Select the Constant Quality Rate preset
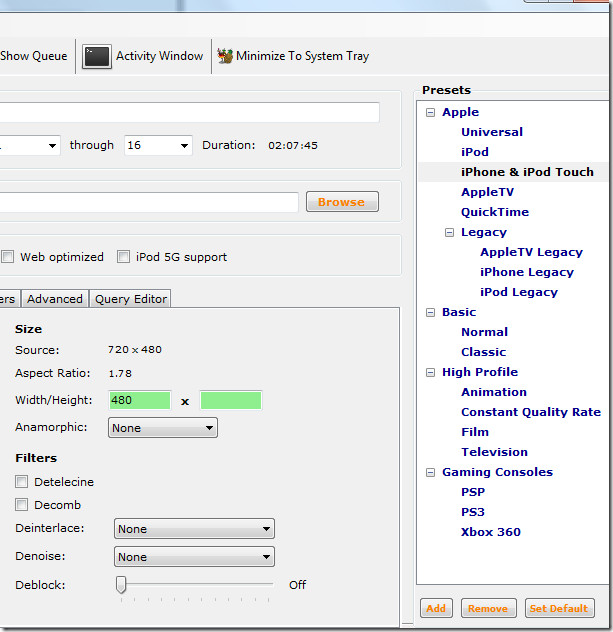The image size is (613, 632). [531, 412]
